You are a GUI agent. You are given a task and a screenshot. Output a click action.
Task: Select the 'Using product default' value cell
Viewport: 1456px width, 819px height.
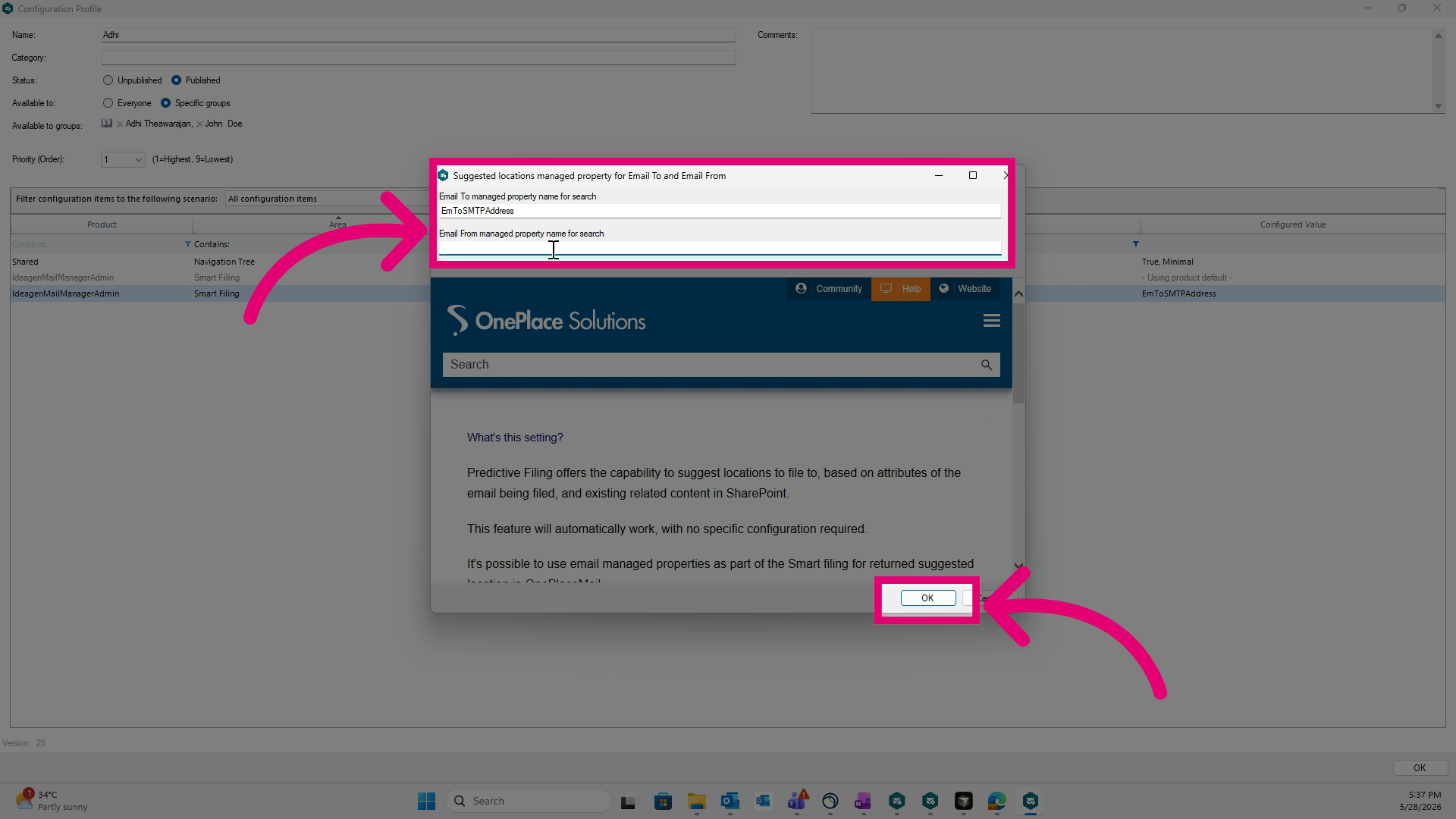click(1187, 278)
